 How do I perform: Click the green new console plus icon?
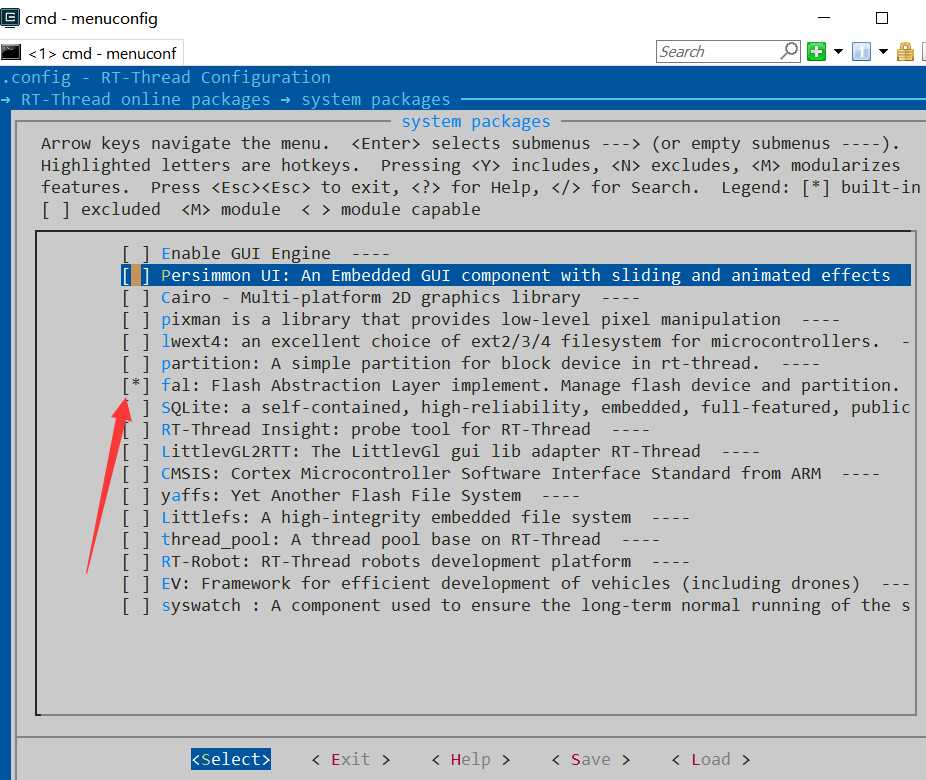pyautogui.click(x=817, y=52)
